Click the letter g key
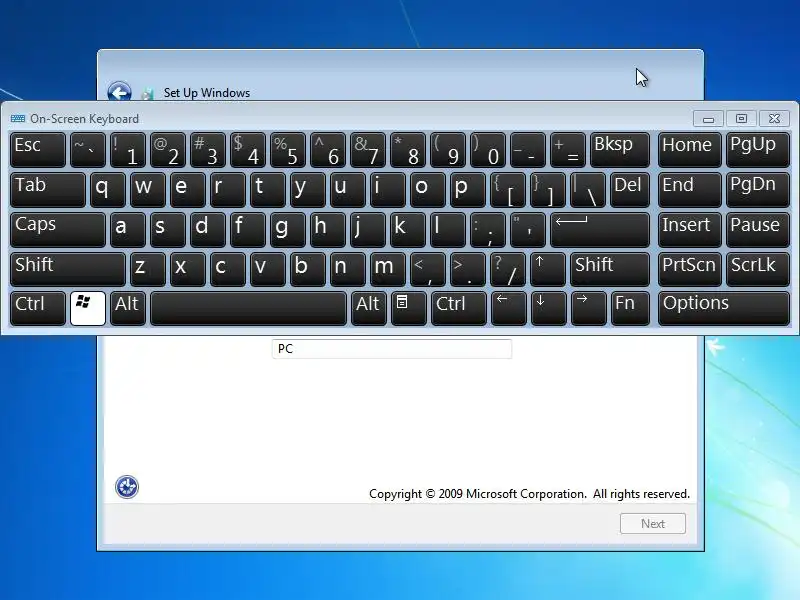 click(288, 230)
